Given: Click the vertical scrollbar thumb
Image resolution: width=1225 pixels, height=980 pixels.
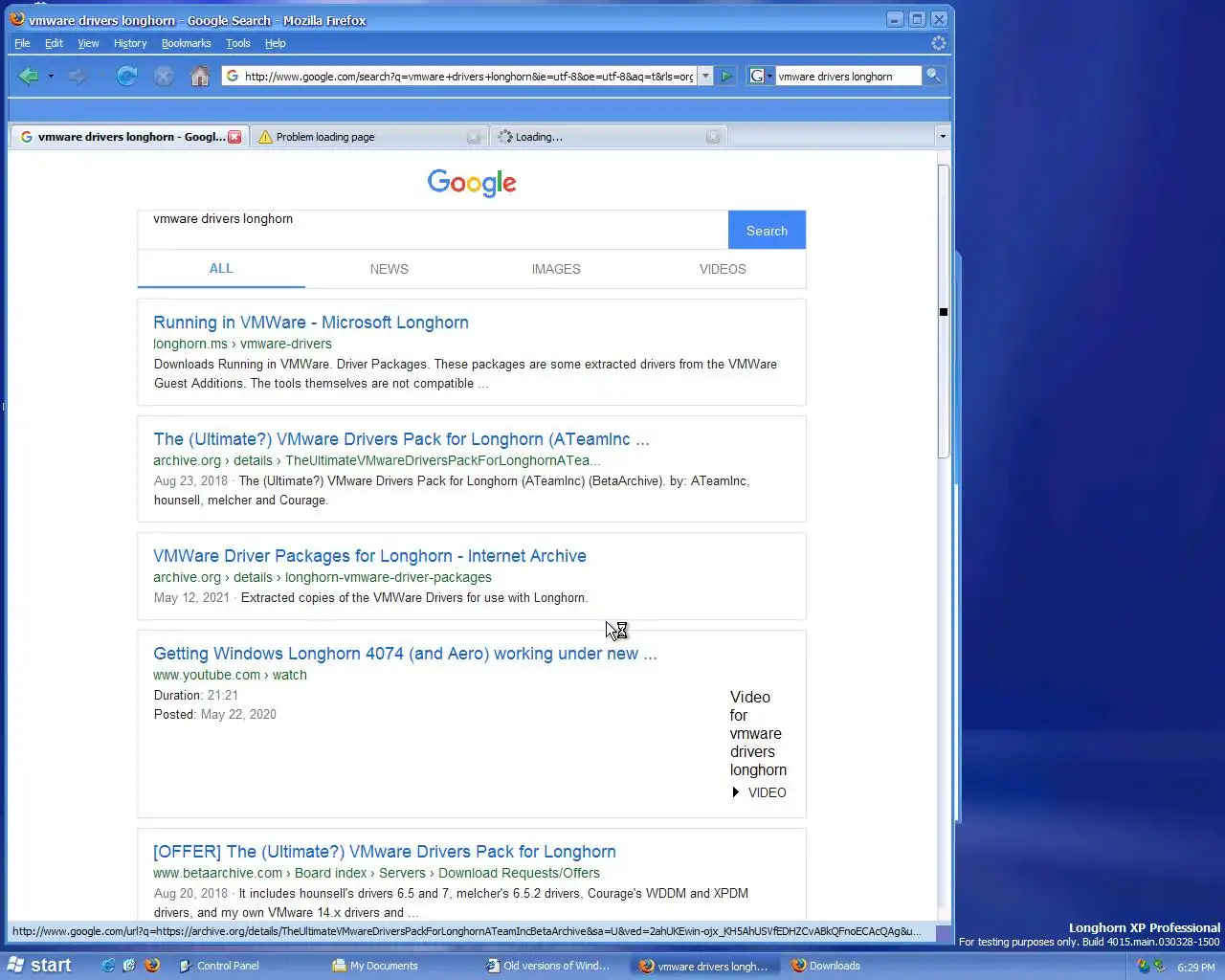Looking at the screenshot, I should [943, 311].
